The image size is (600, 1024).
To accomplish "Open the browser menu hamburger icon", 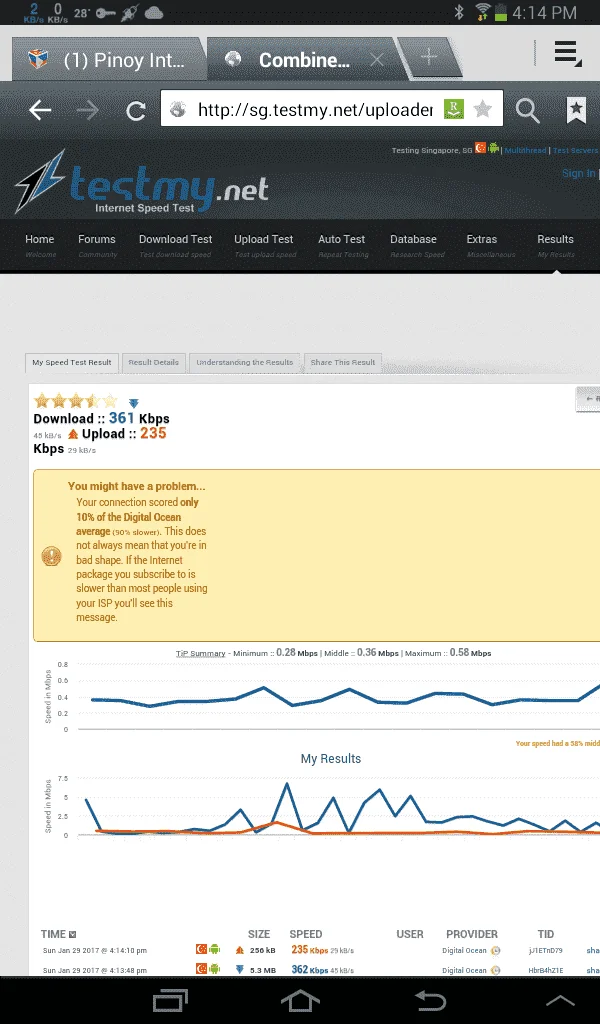I will pos(567,53).
